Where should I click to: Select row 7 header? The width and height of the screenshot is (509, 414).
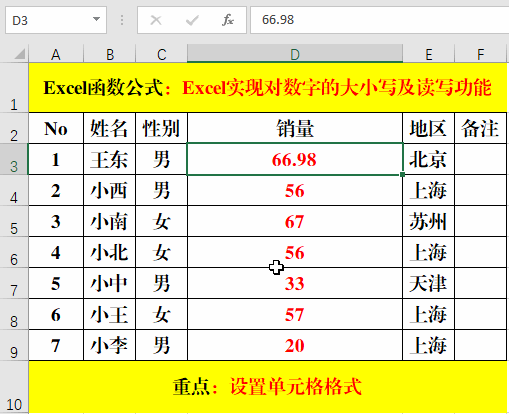click(14, 283)
